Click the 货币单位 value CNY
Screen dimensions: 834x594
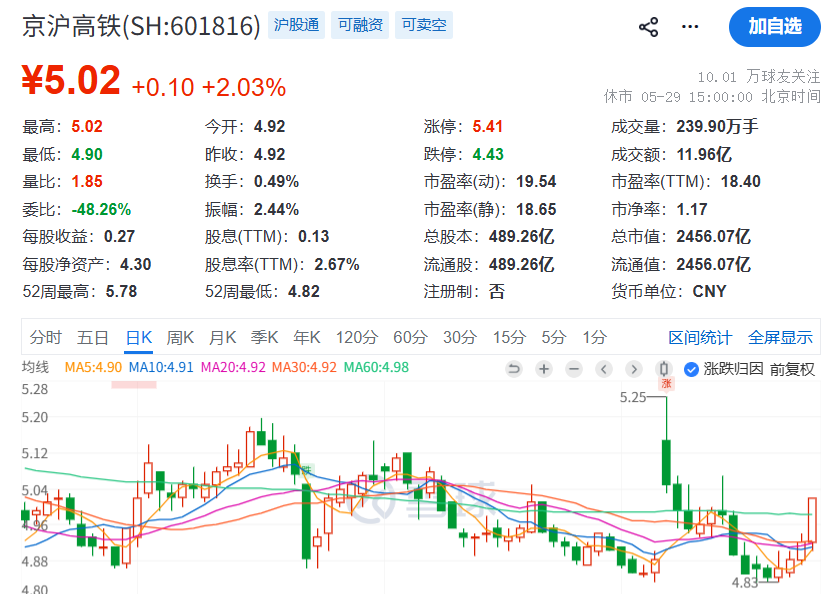(709, 291)
